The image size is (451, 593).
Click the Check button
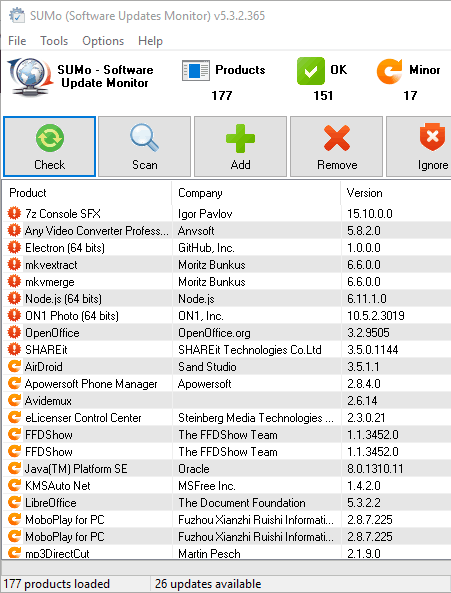point(50,146)
